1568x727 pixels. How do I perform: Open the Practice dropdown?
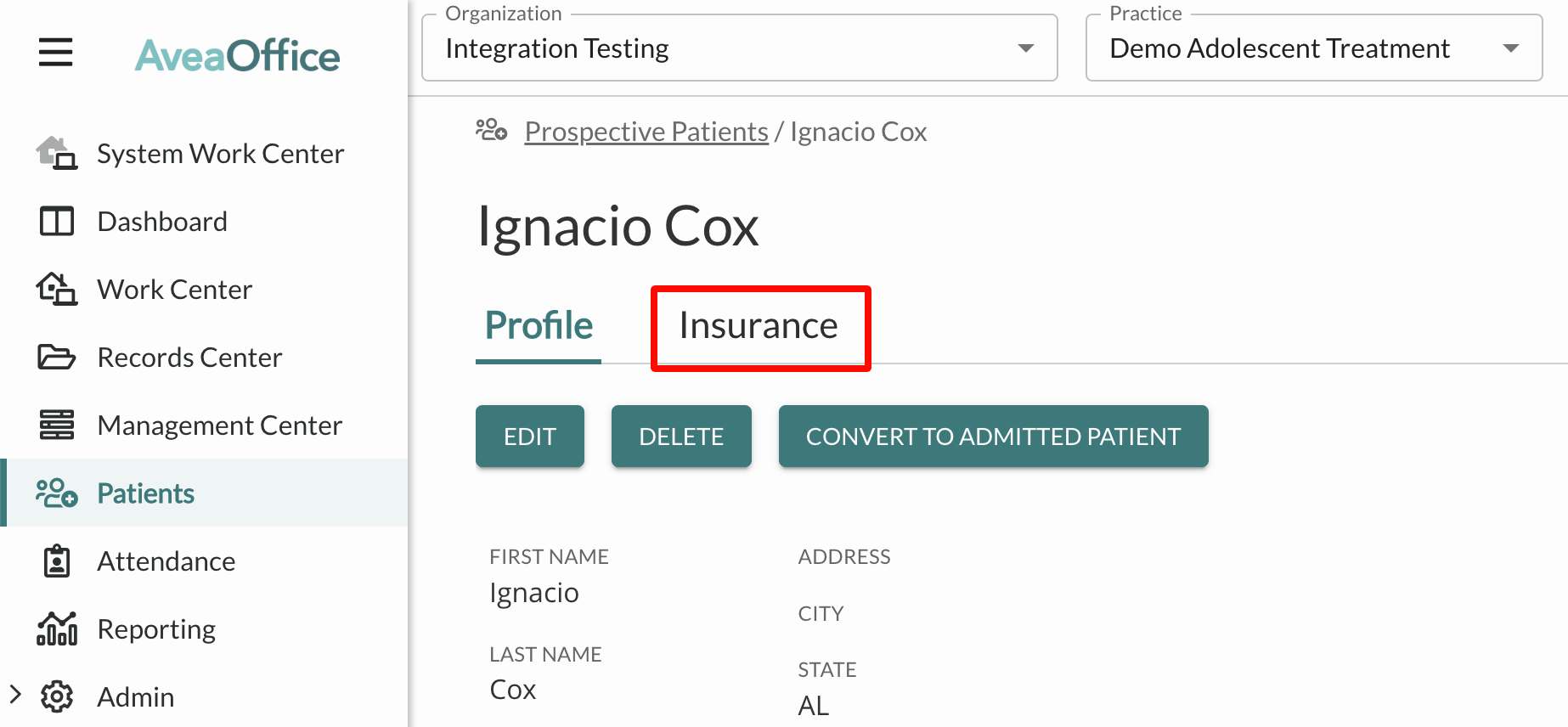(1313, 48)
